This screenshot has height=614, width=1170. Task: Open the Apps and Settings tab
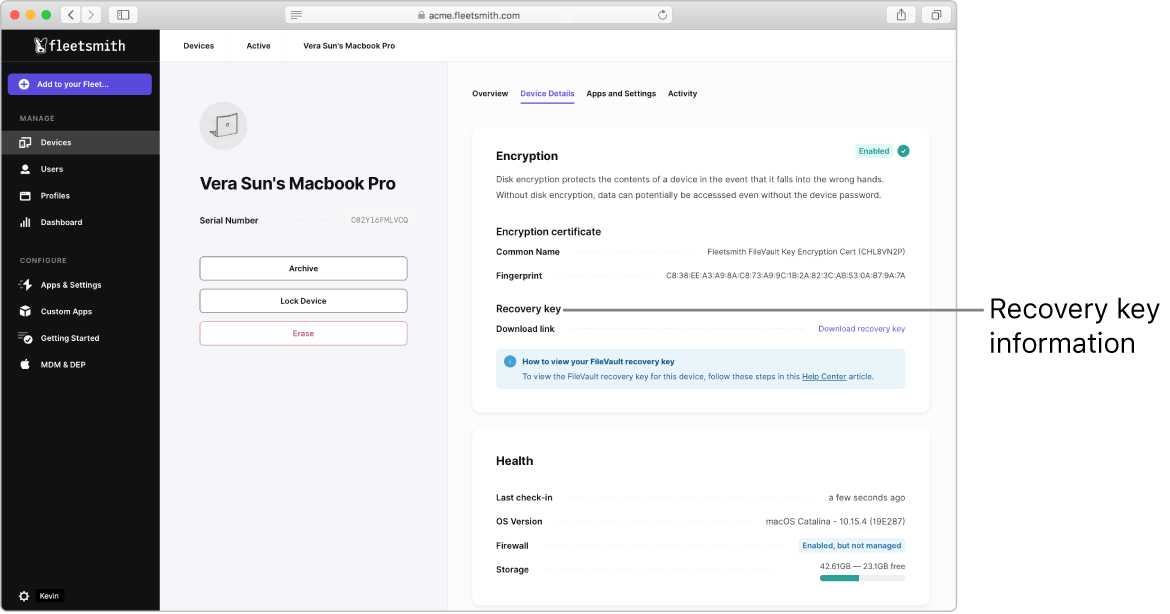pos(621,94)
